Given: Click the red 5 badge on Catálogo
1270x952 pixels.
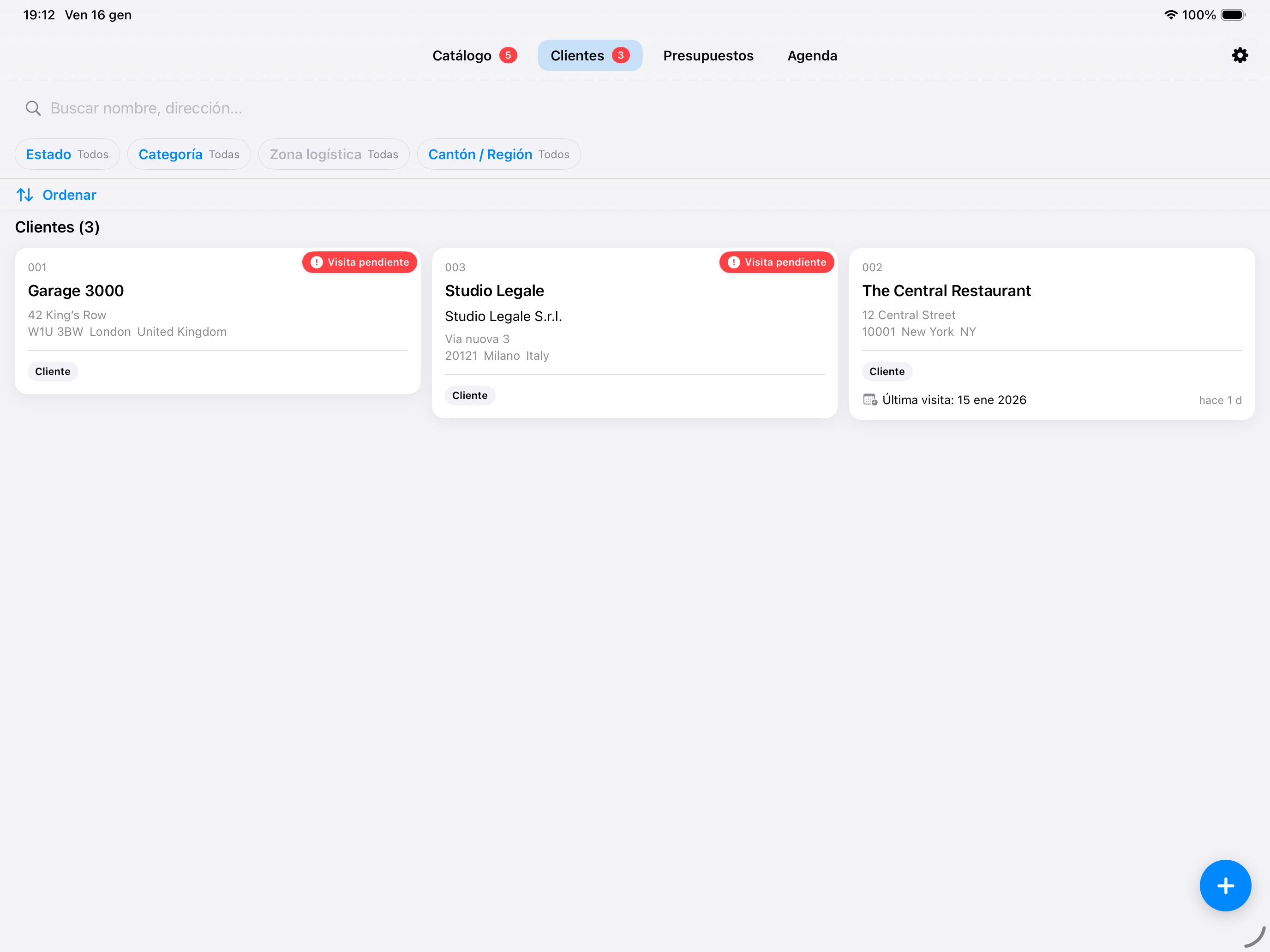Looking at the screenshot, I should pyautogui.click(x=508, y=55).
